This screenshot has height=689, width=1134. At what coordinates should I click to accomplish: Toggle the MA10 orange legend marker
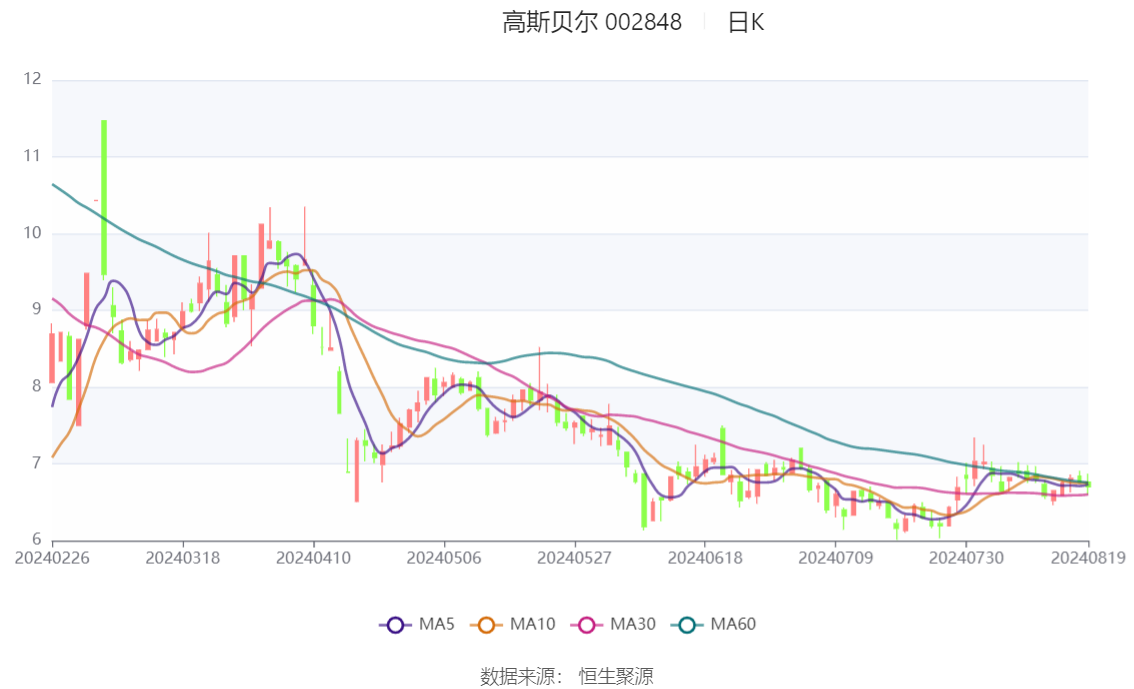(486, 625)
